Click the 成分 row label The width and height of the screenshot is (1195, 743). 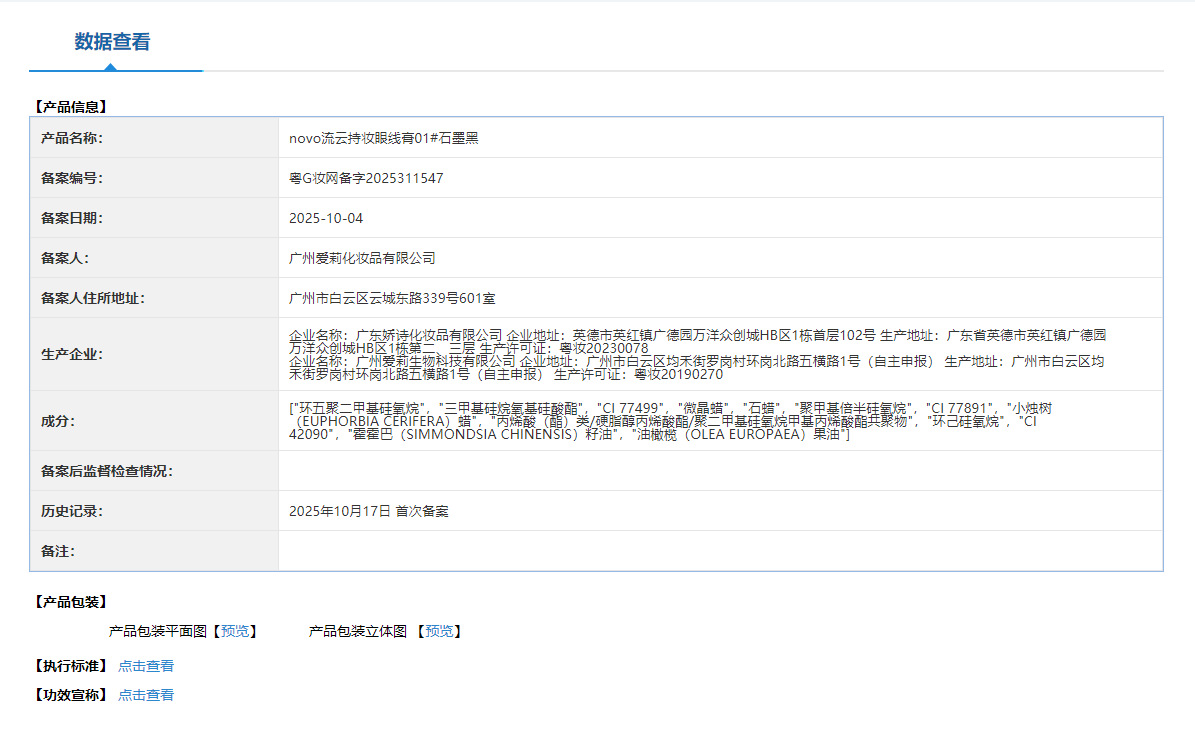58,421
